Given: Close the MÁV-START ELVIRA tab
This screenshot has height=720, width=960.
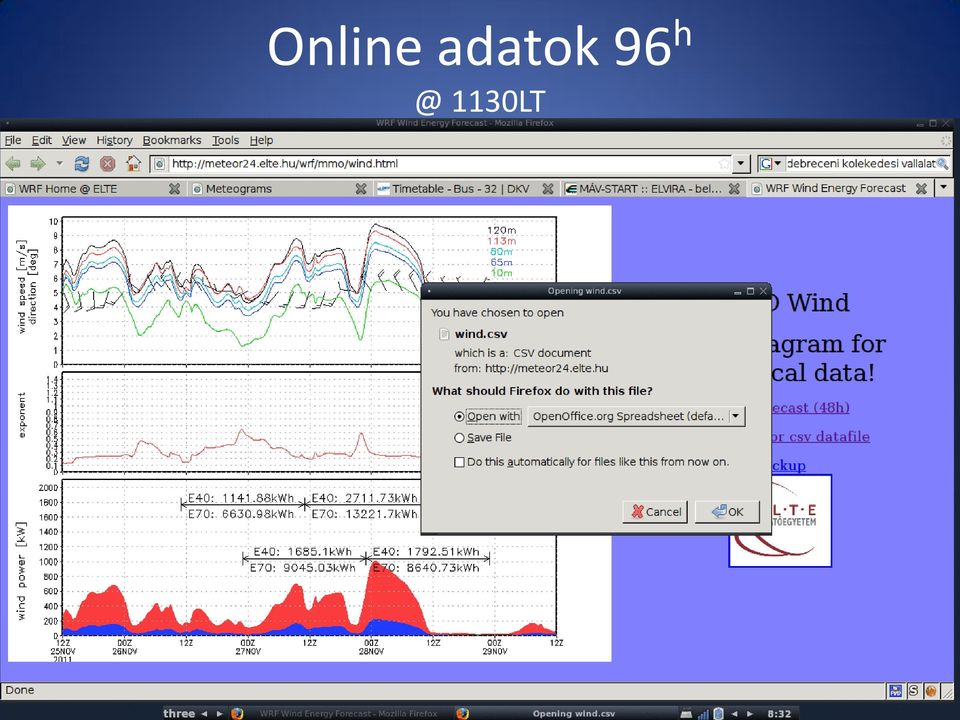Looking at the screenshot, I should (x=734, y=189).
